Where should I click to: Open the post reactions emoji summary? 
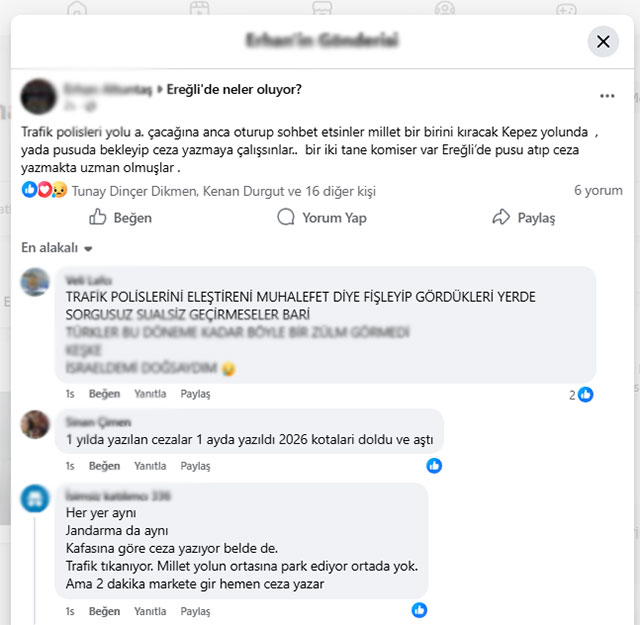(44, 190)
